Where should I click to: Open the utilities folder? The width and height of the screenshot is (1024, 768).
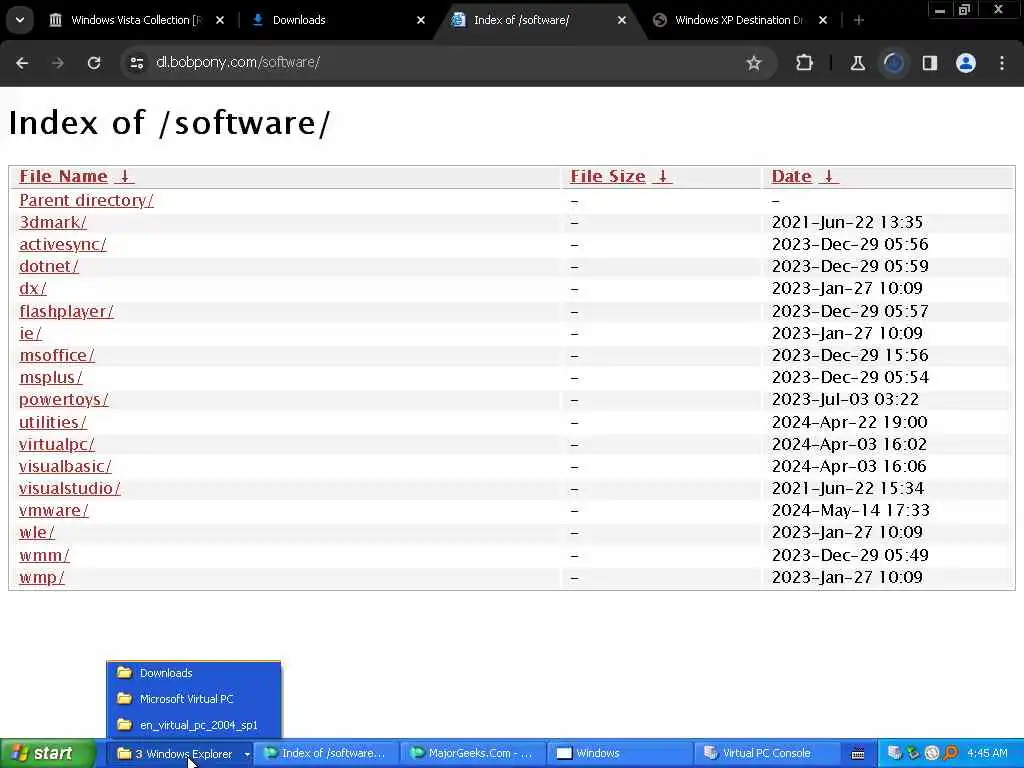[52, 423]
